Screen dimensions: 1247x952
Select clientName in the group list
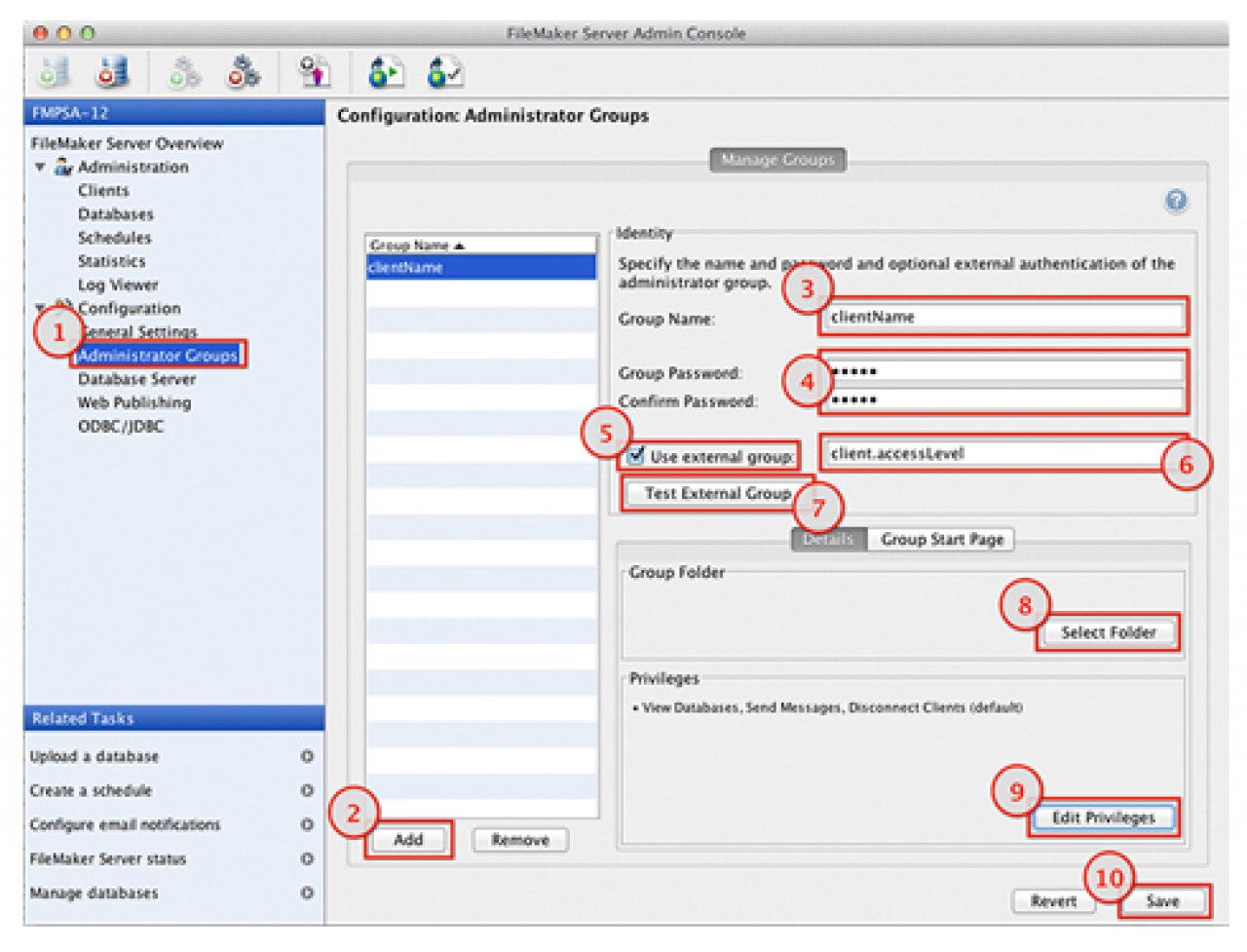click(x=481, y=267)
